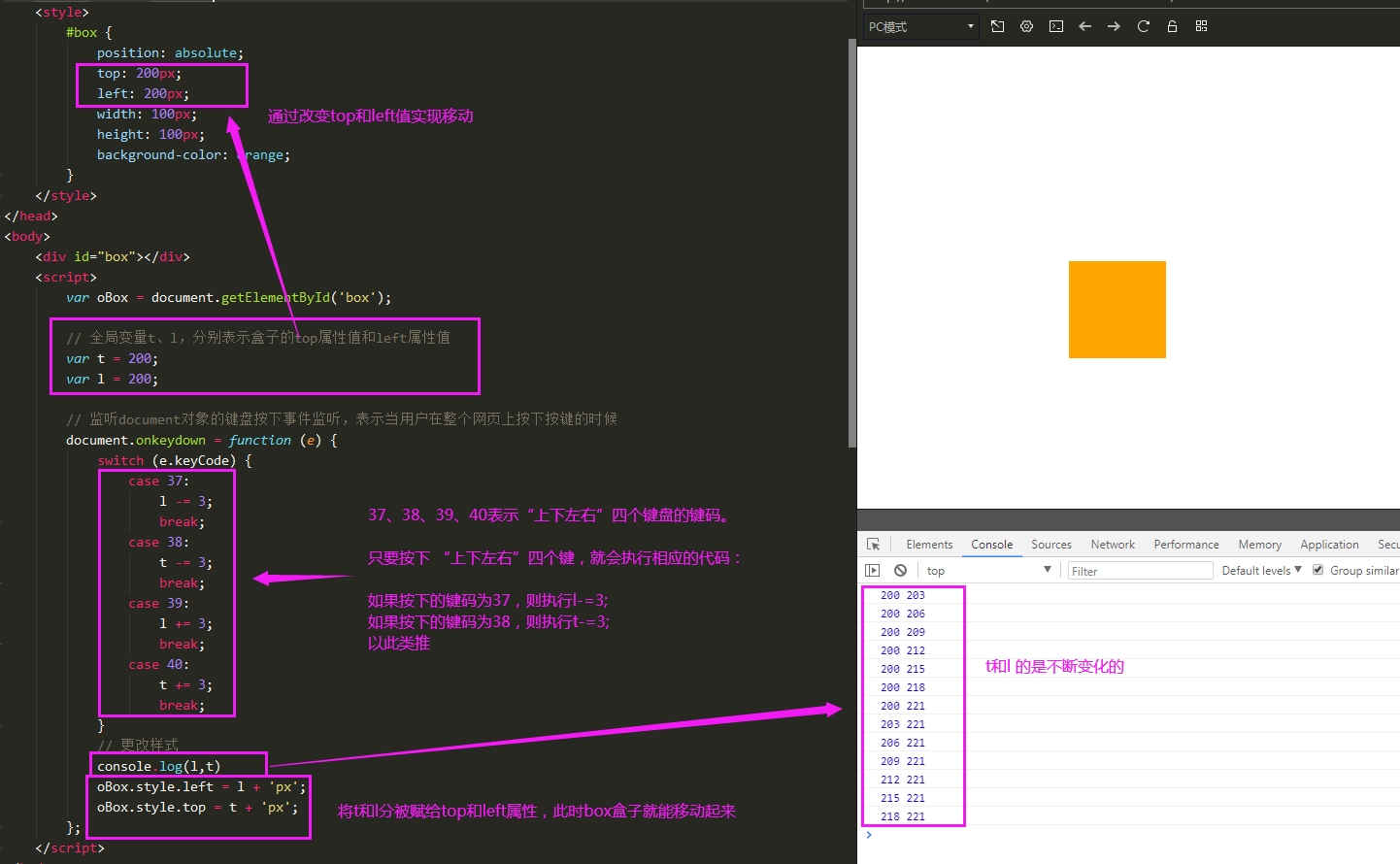Click console log line '209 221'
This screenshot has height=864, width=1400.
pyautogui.click(x=903, y=761)
